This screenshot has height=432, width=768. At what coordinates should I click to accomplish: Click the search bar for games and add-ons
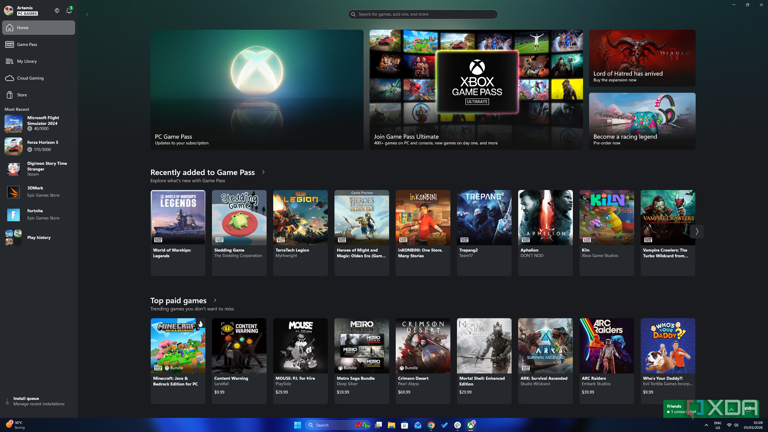pyautogui.click(x=423, y=14)
